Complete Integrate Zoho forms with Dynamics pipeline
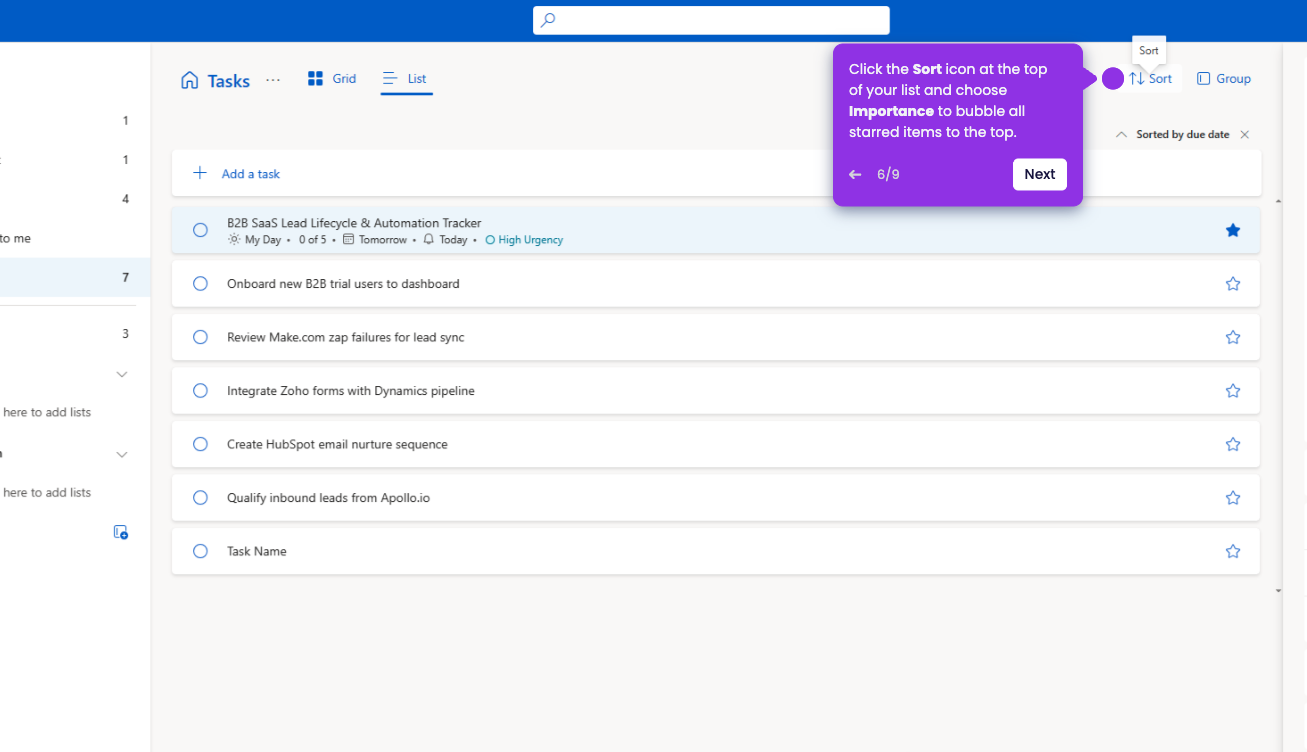The width and height of the screenshot is (1307, 752). coord(200,391)
